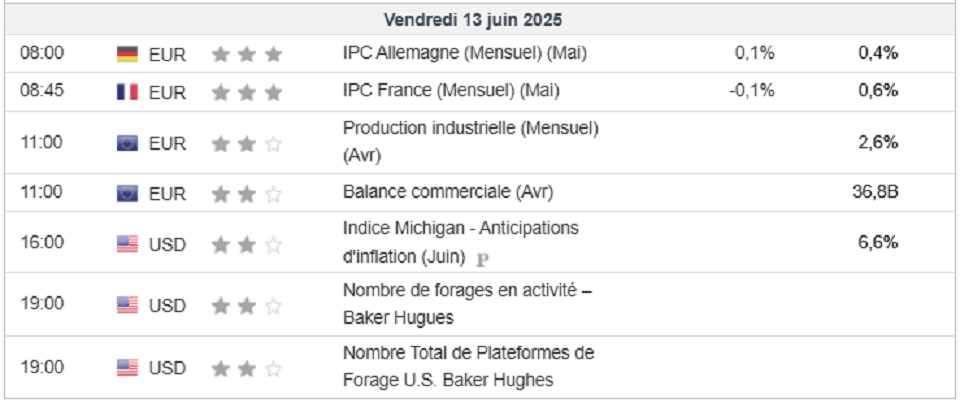Click the three-star rating for IPC Allemagne
Screen dimensions: 960x403
pyautogui.click(x=247, y=55)
